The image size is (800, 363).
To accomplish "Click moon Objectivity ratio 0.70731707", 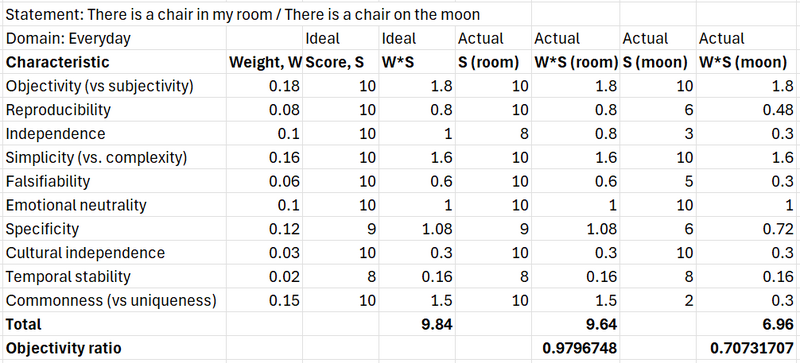I will point(748,348).
